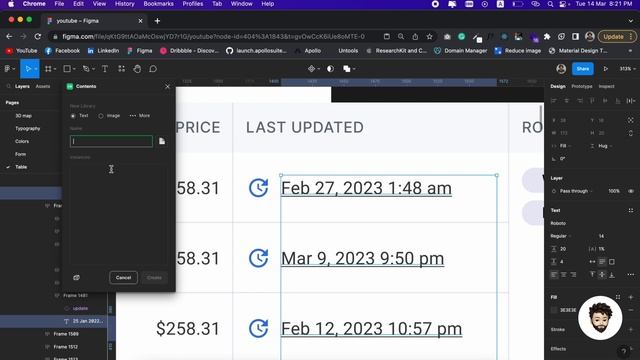Add a stroke with plus icon

click(x=631, y=329)
